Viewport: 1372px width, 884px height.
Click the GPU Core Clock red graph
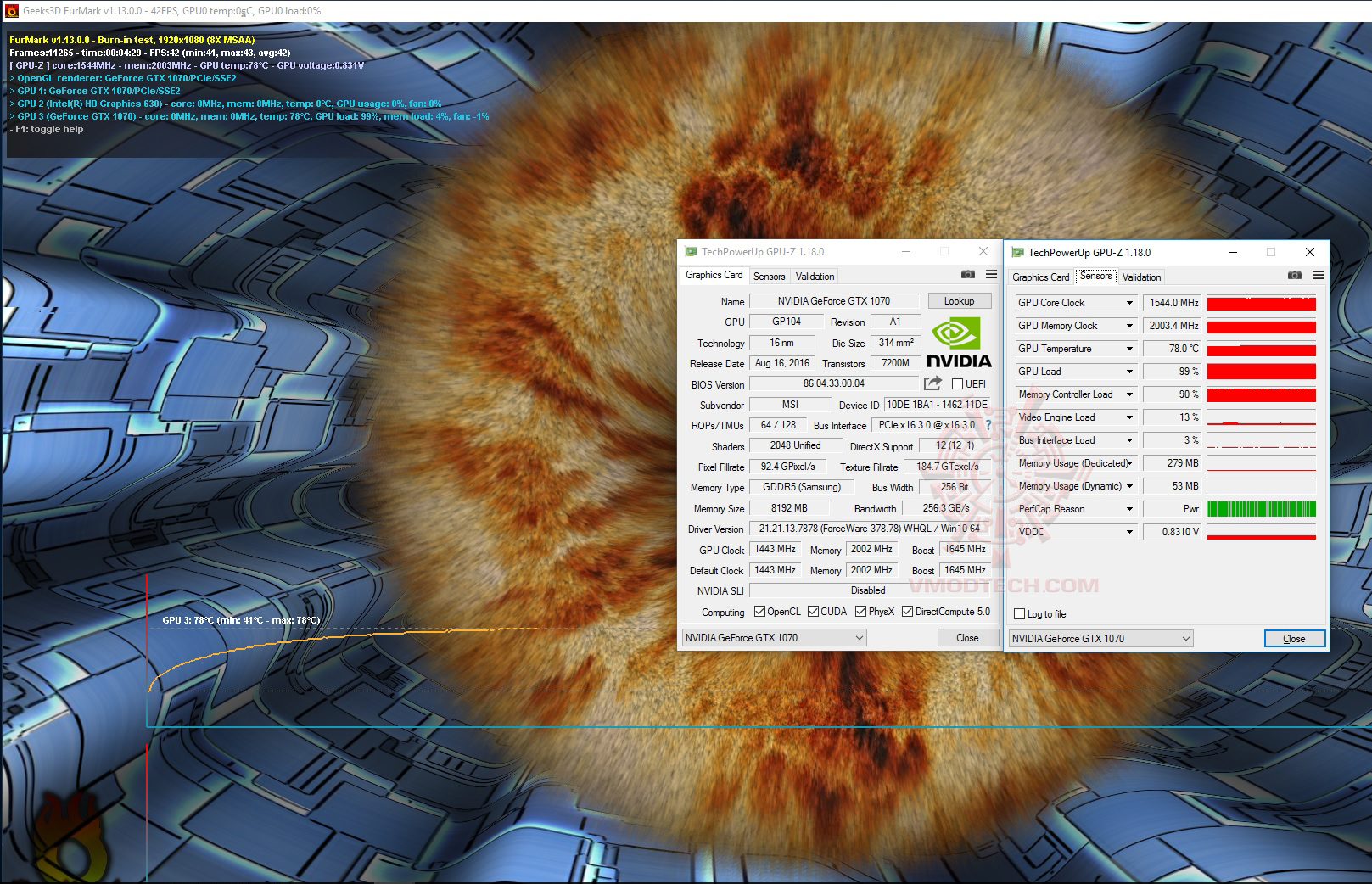[1261, 303]
